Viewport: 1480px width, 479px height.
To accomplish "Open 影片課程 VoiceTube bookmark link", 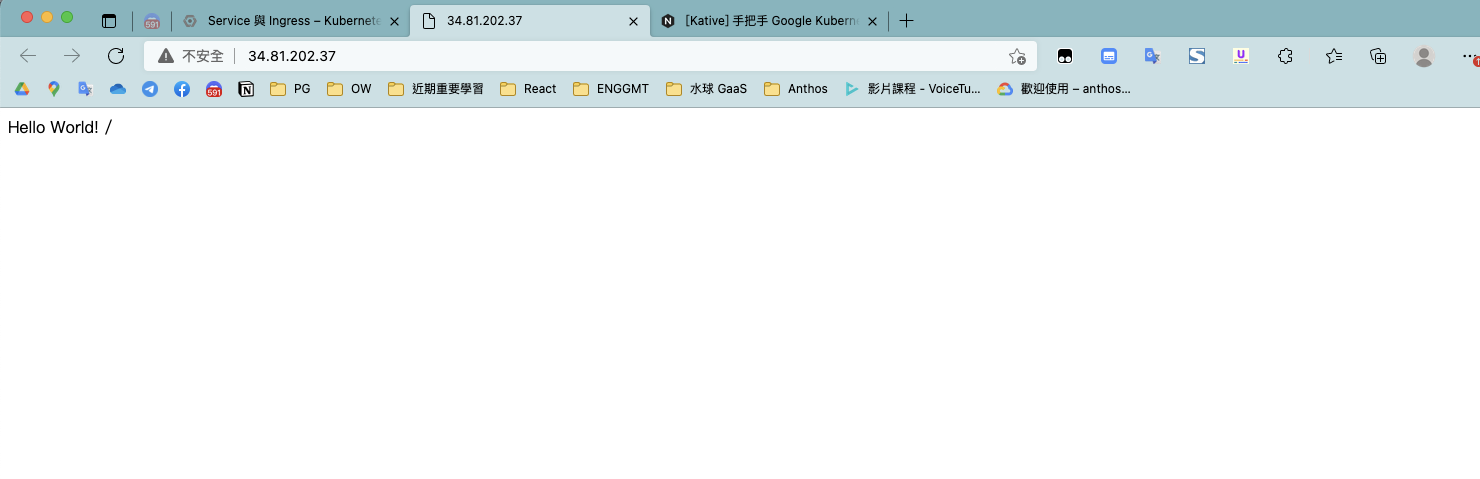I will [x=913, y=89].
